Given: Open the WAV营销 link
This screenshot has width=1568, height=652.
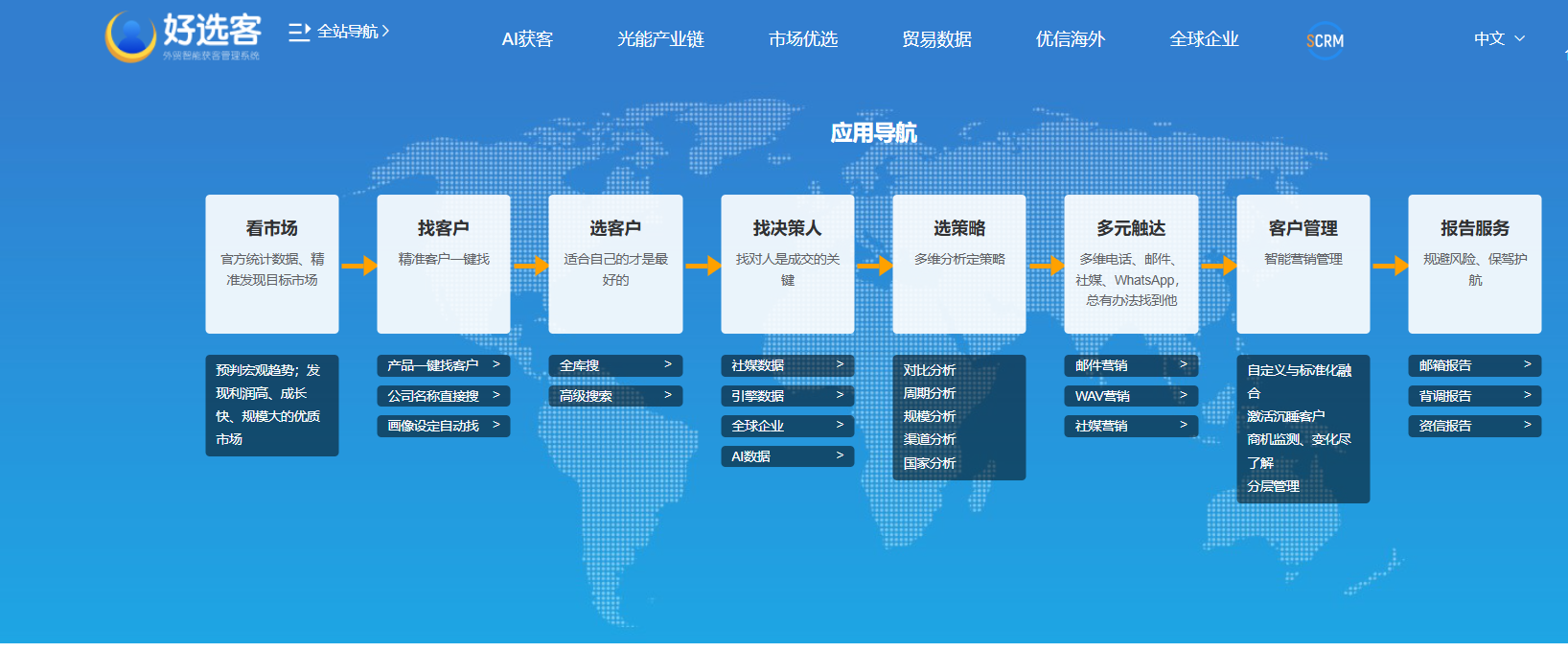Looking at the screenshot, I should 1102,396.
